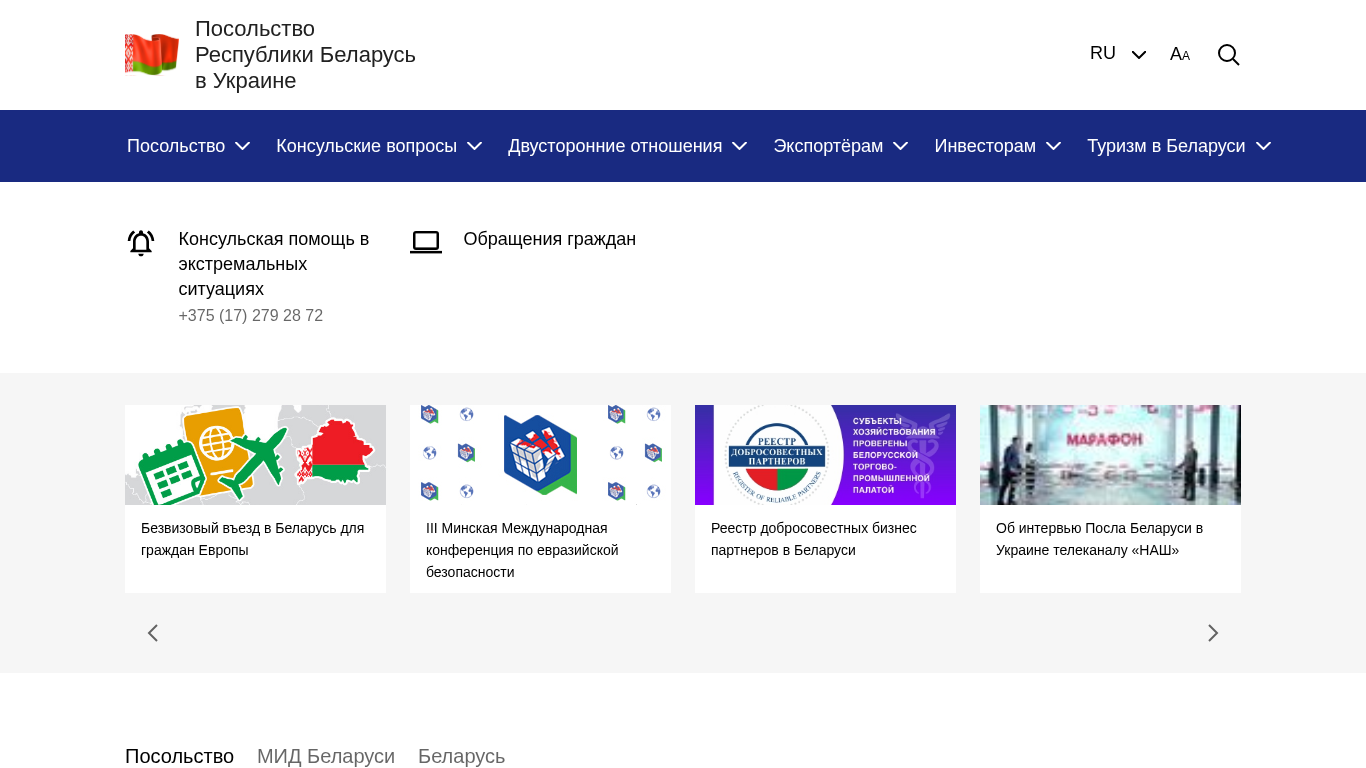
Task: Open the search magnifier icon
Action: point(1228,55)
